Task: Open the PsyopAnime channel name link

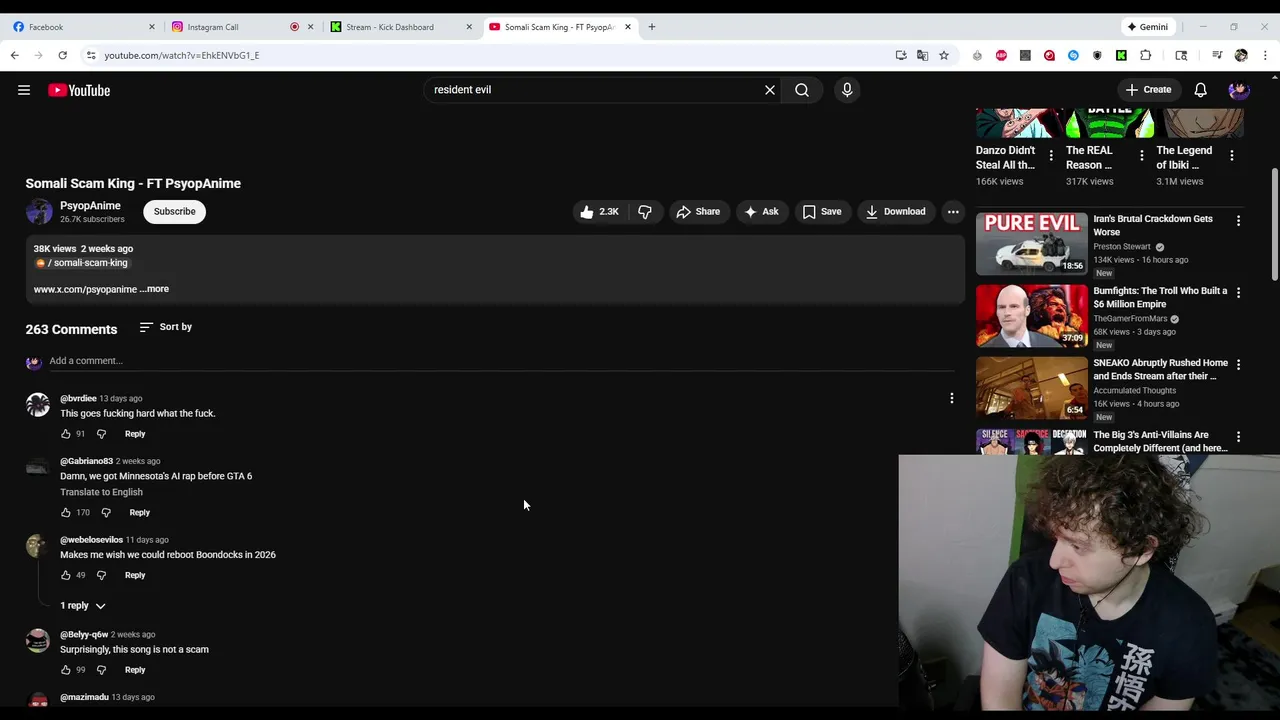Action: tap(90, 206)
